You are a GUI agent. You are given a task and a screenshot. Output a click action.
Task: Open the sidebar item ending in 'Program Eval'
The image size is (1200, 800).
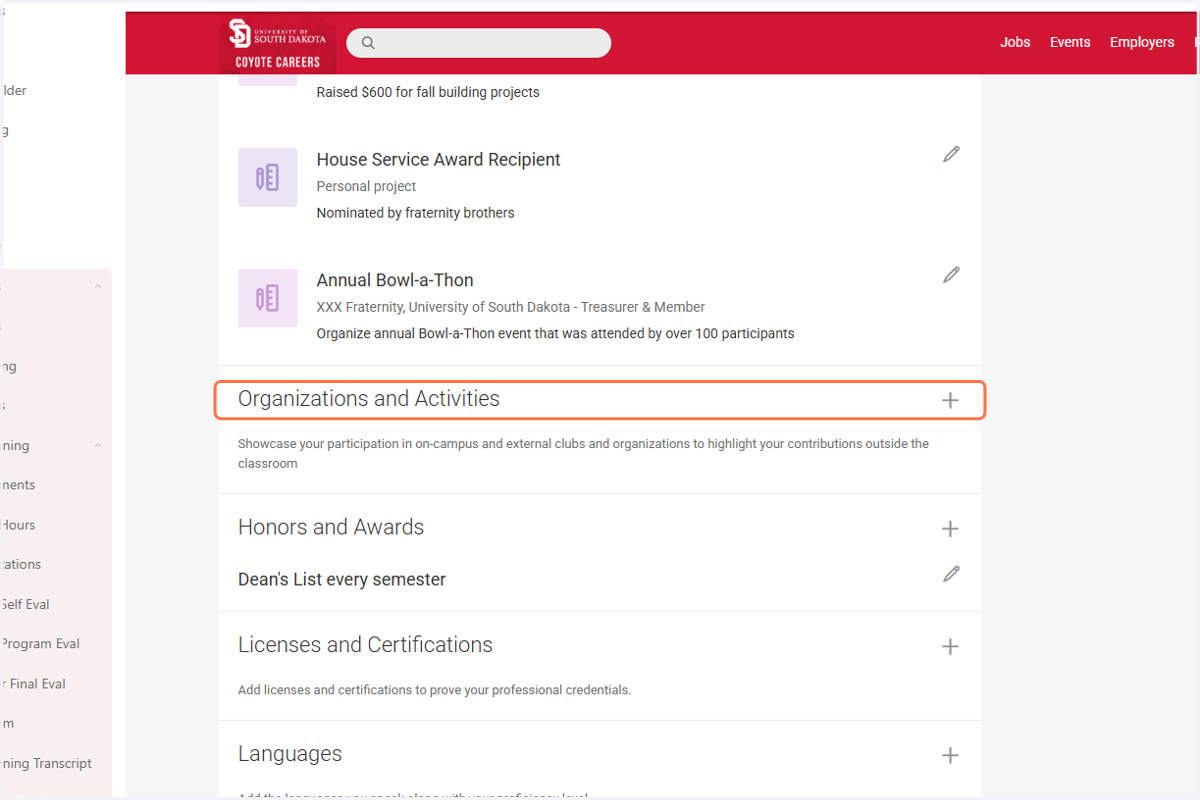(40, 644)
